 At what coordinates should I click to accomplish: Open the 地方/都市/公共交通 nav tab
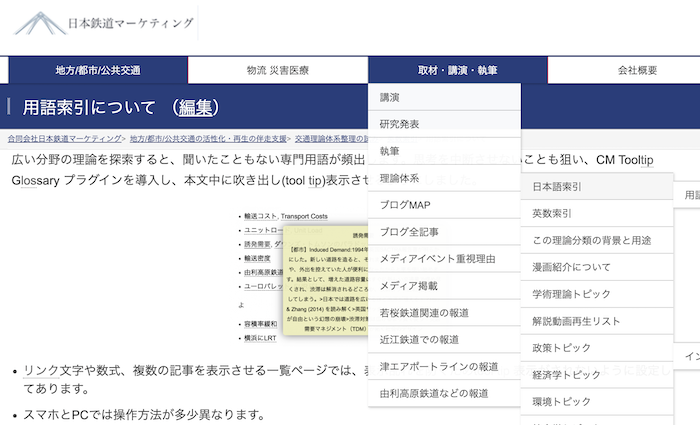(98, 70)
